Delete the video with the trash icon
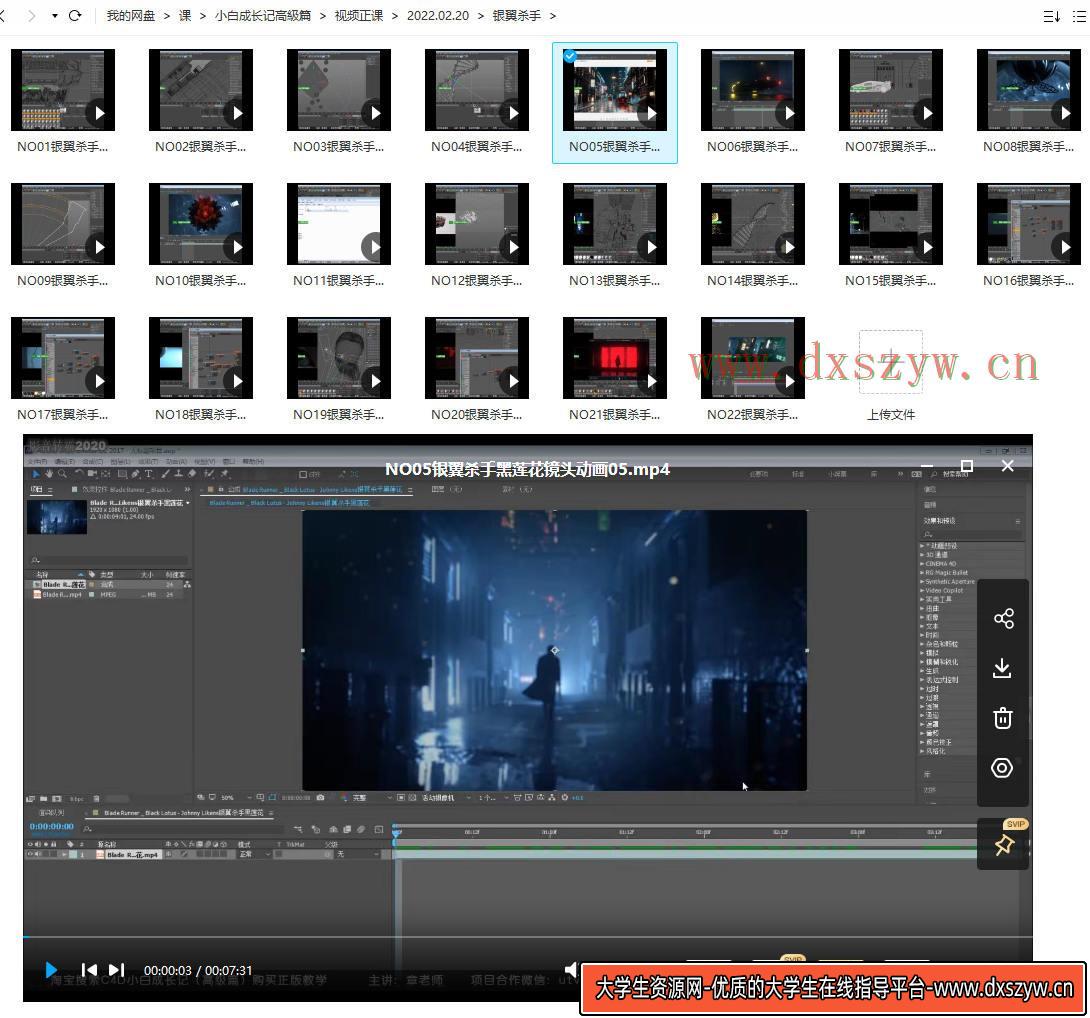The width and height of the screenshot is (1090, 1018). (x=1002, y=718)
